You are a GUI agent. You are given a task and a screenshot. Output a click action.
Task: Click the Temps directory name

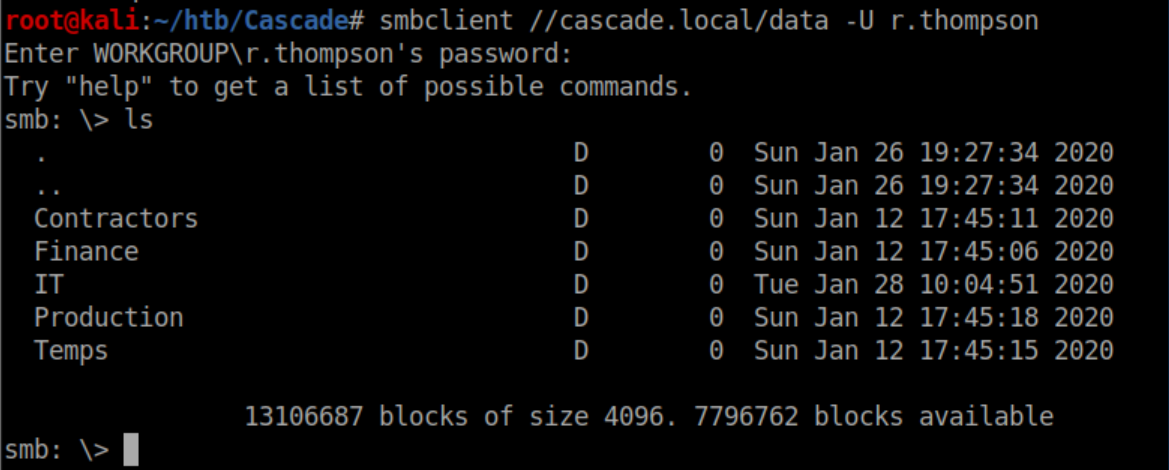(x=71, y=351)
